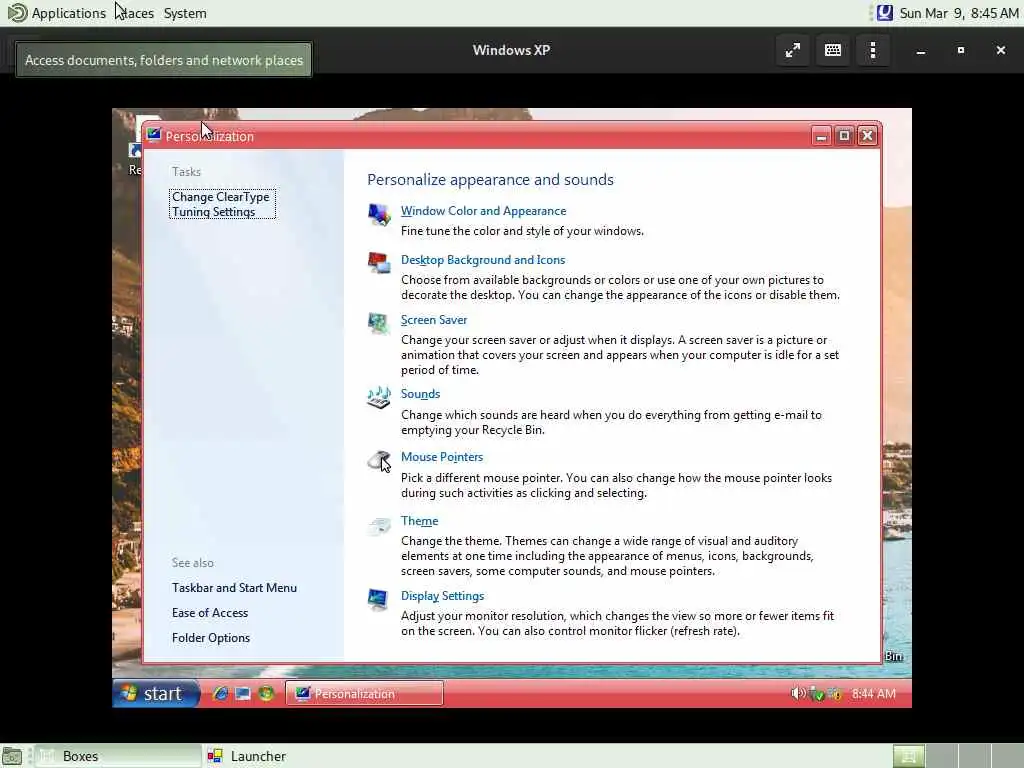Click the Sounds musical notes icon
Viewport: 1024px width, 768px height.
point(379,397)
